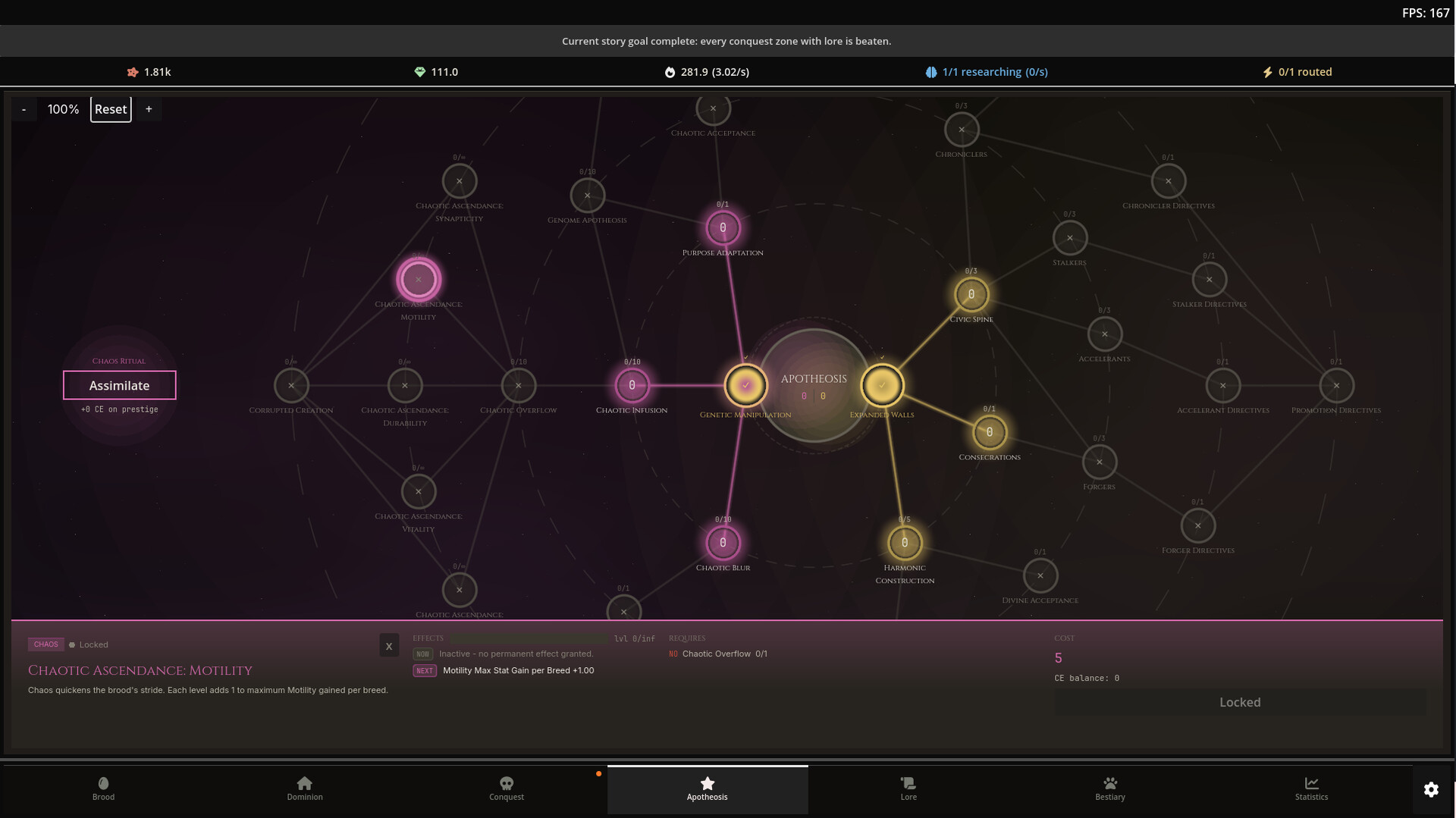Image resolution: width=1456 pixels, height=818 pixels.
Task: Click the Genome Apotheosis node
Action: (x=588, y=196)
